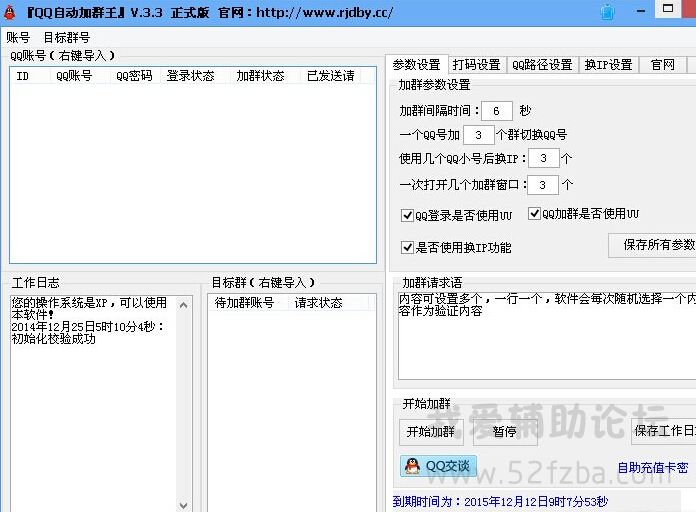Click the 一个QQ号加 groups count field
Viewport: 696px width, 512px height.
478,135
